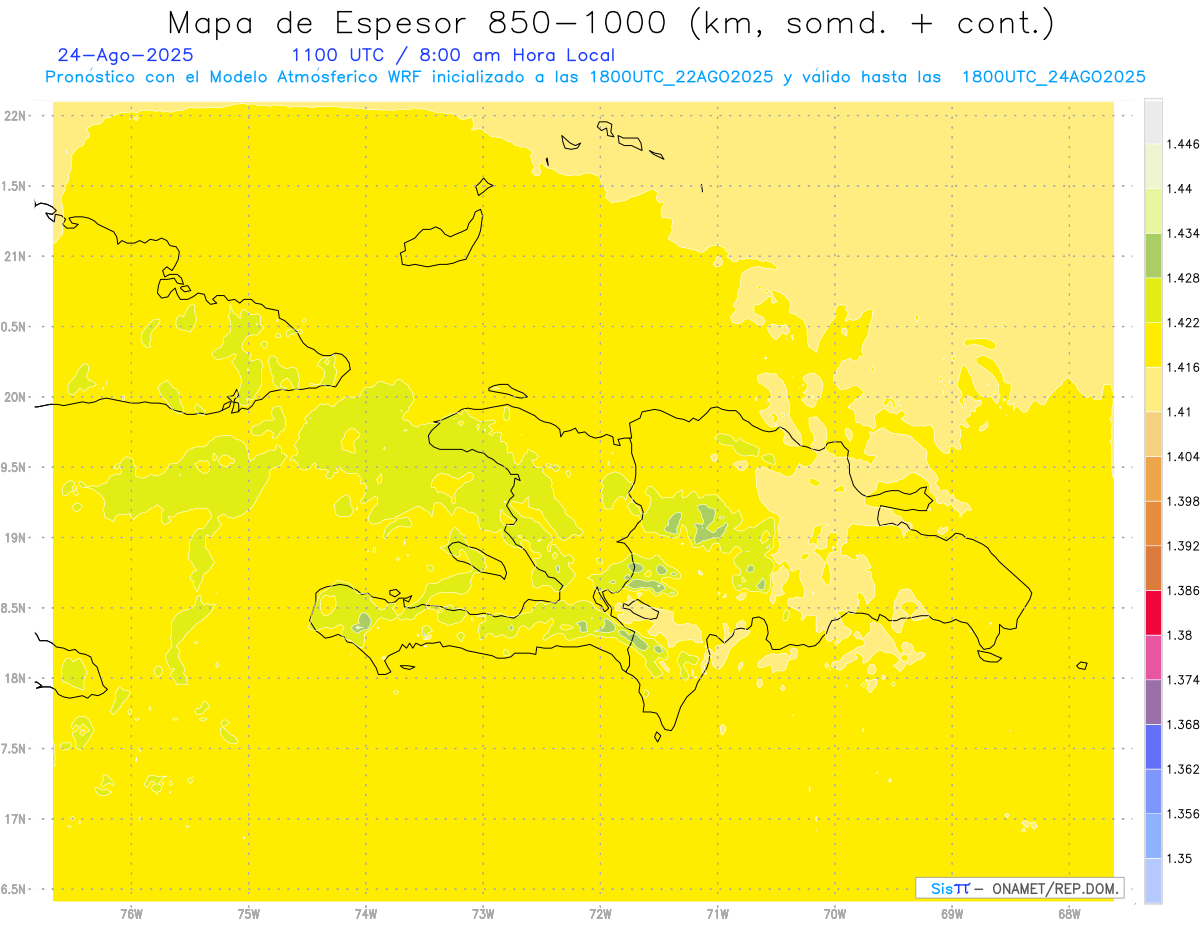Click the latitude label "8.5N"

coord(14,608)
